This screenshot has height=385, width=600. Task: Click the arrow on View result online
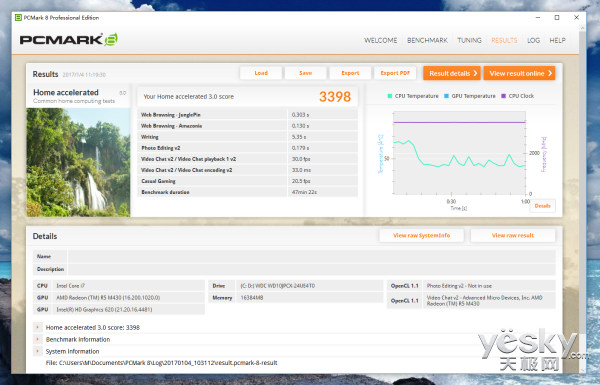[x=550, y=73]
